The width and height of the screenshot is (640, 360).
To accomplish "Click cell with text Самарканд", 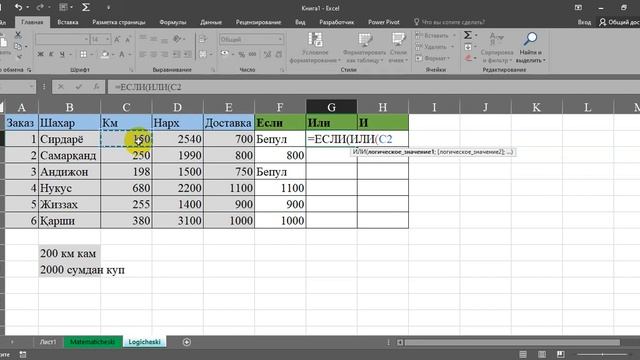I will coord(69,156).
